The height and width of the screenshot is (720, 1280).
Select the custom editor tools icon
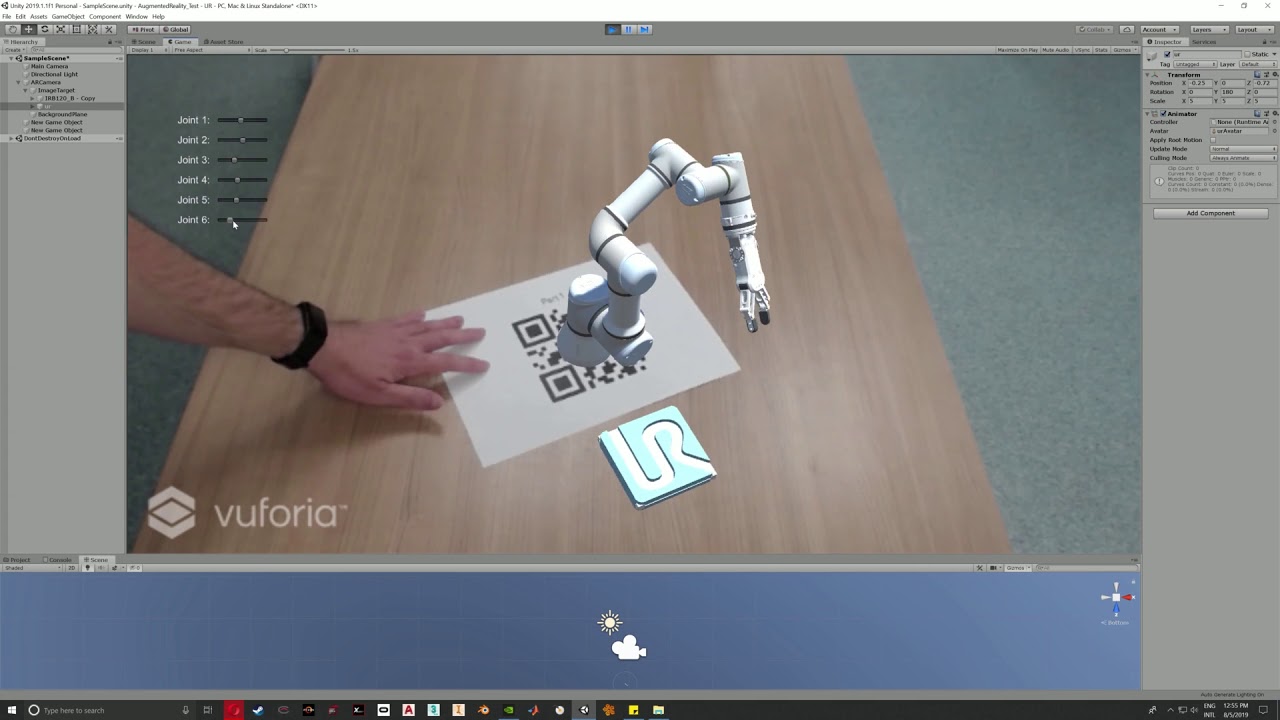[x=109, y=29]
